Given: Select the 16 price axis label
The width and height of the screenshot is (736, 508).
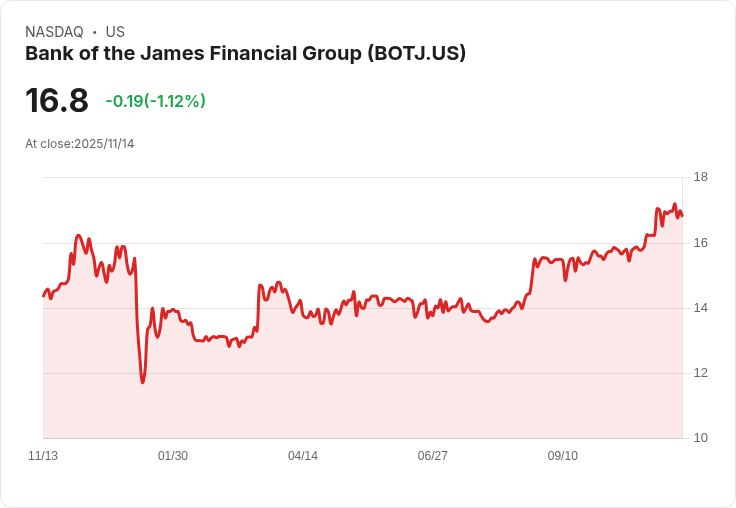Looking at the screenshot, I should pyautogui.click(x=701, y=243).
